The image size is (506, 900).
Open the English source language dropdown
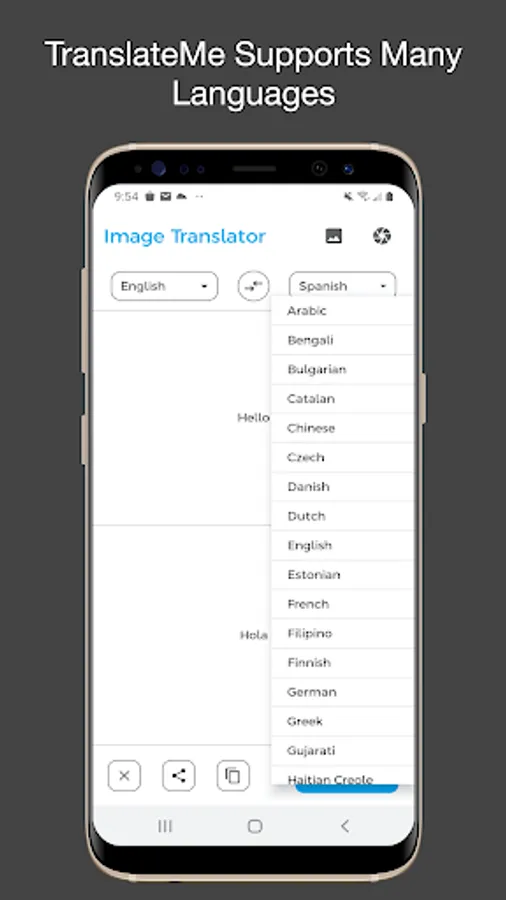164,286
